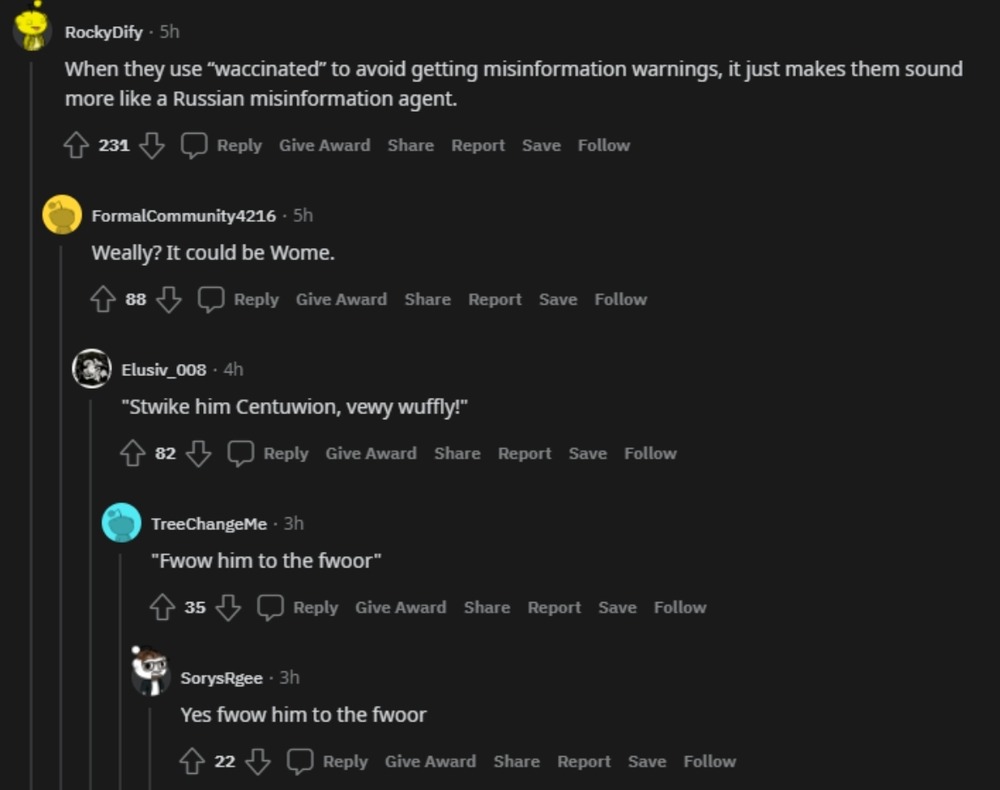Upvote FormalCommunity4216's comment

pos(103,300)
